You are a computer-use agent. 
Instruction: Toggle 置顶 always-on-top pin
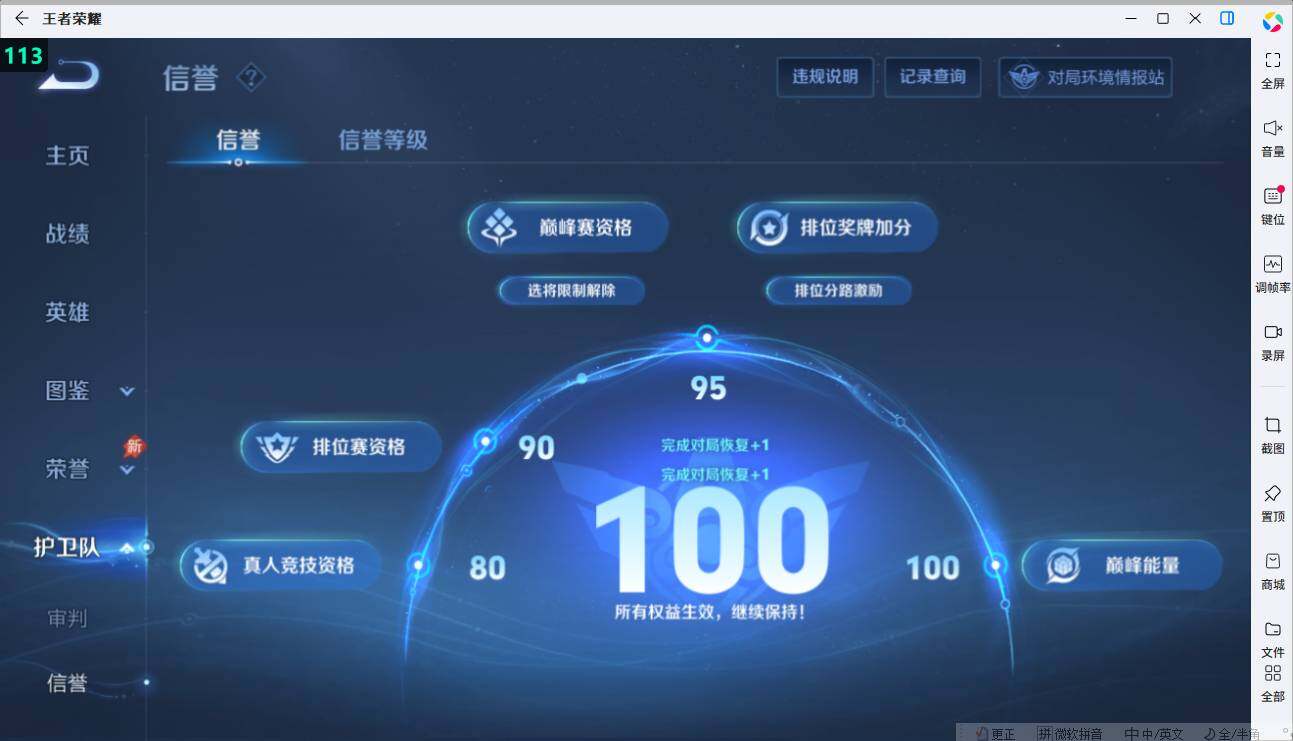click(1272, 500)
